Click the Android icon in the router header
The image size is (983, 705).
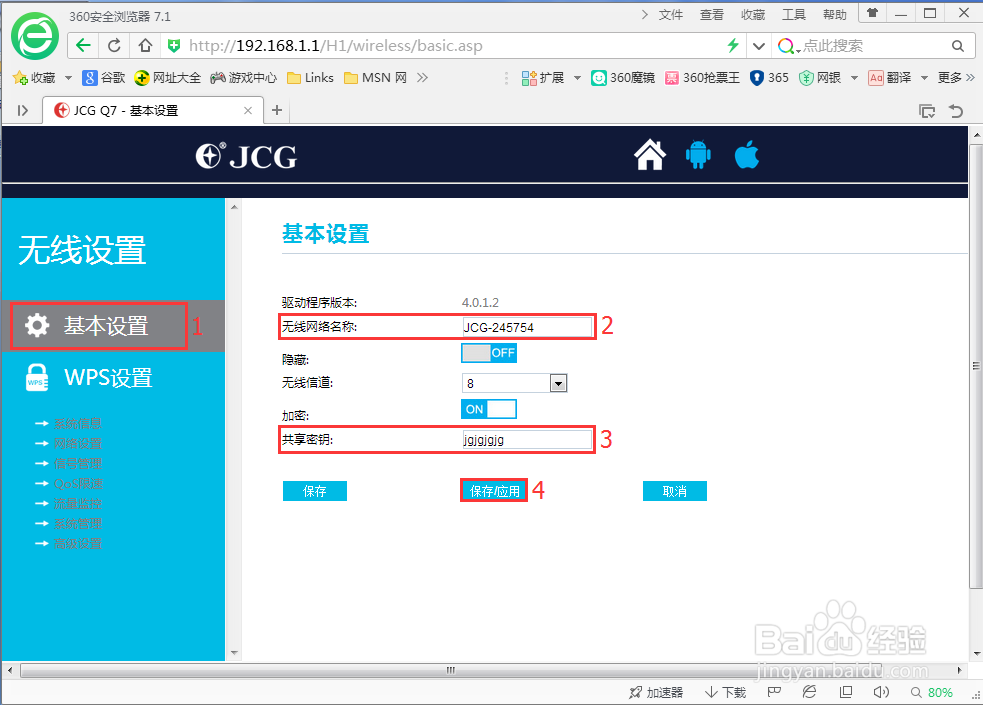coord(698,155)
